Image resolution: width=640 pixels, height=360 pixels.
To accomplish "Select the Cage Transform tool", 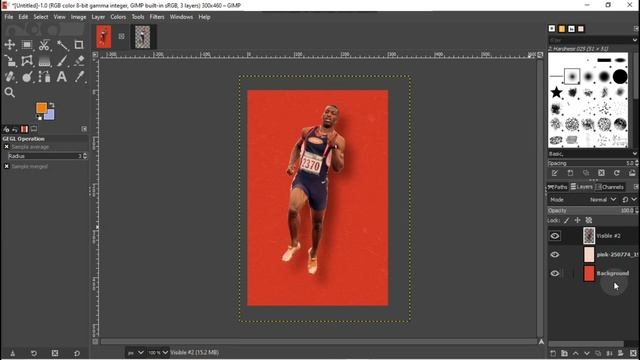I will point(27,61).
